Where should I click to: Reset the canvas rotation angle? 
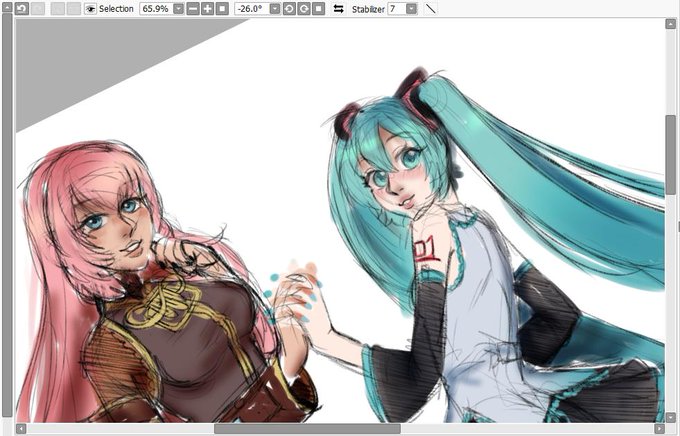(x=319, y=9)
